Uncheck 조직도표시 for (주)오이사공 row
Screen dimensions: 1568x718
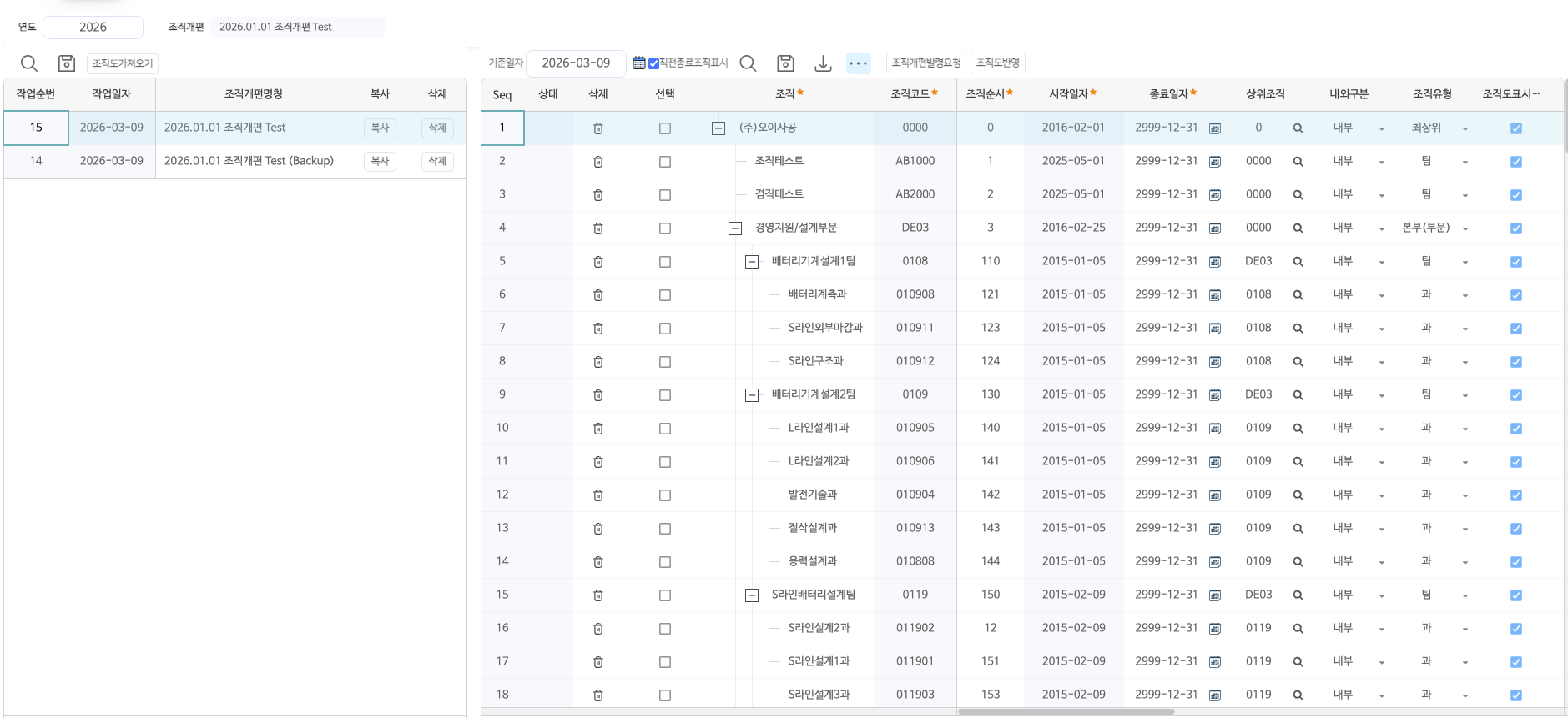point(1516,128)
